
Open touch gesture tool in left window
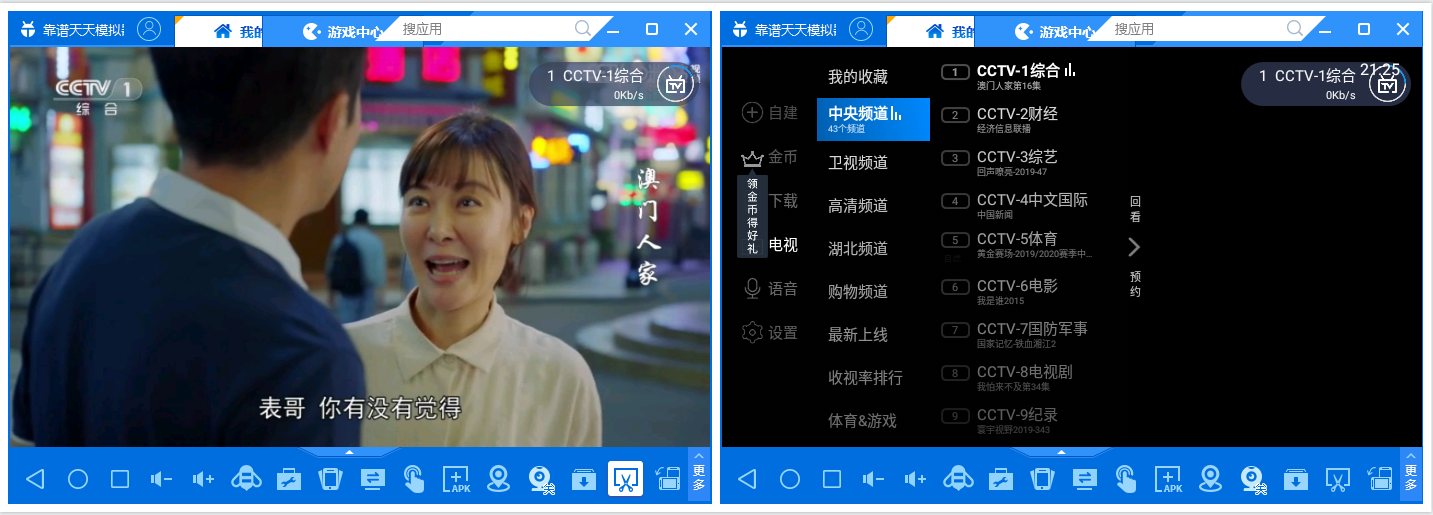tap(414, 479)
